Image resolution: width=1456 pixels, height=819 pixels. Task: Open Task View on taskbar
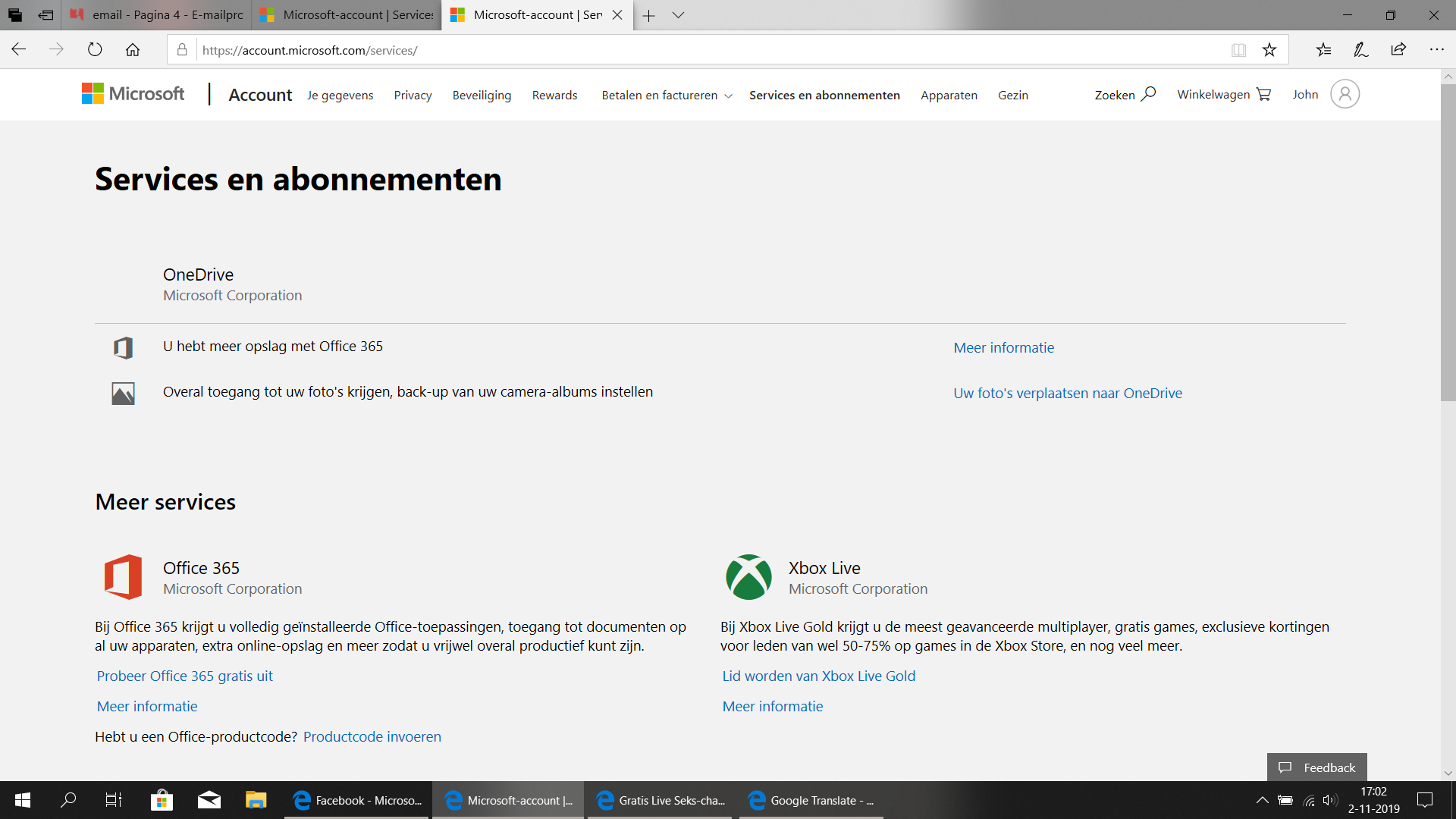tap(114, 800)
